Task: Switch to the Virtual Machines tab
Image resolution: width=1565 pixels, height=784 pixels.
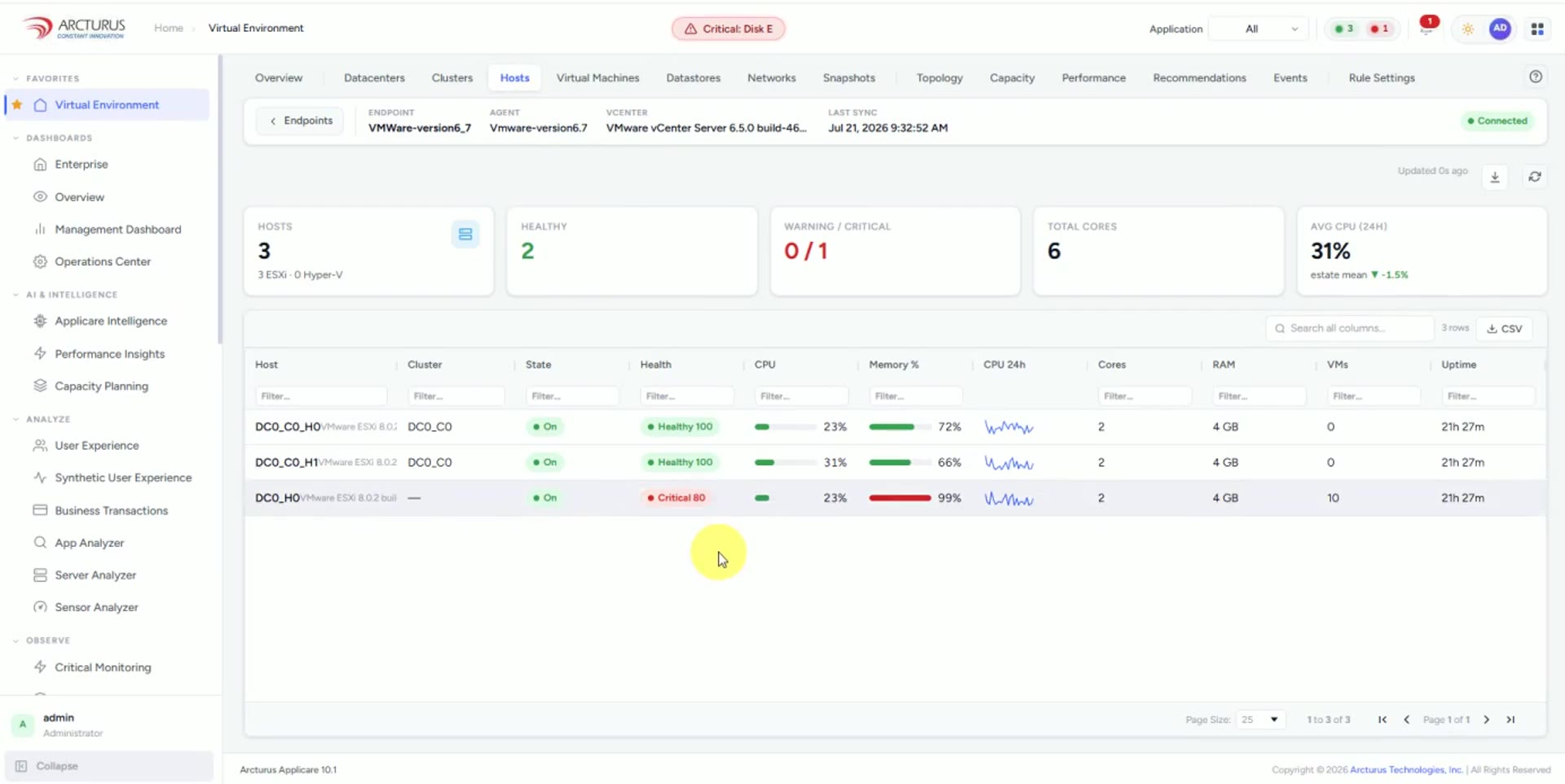Action: pos(597,77)
